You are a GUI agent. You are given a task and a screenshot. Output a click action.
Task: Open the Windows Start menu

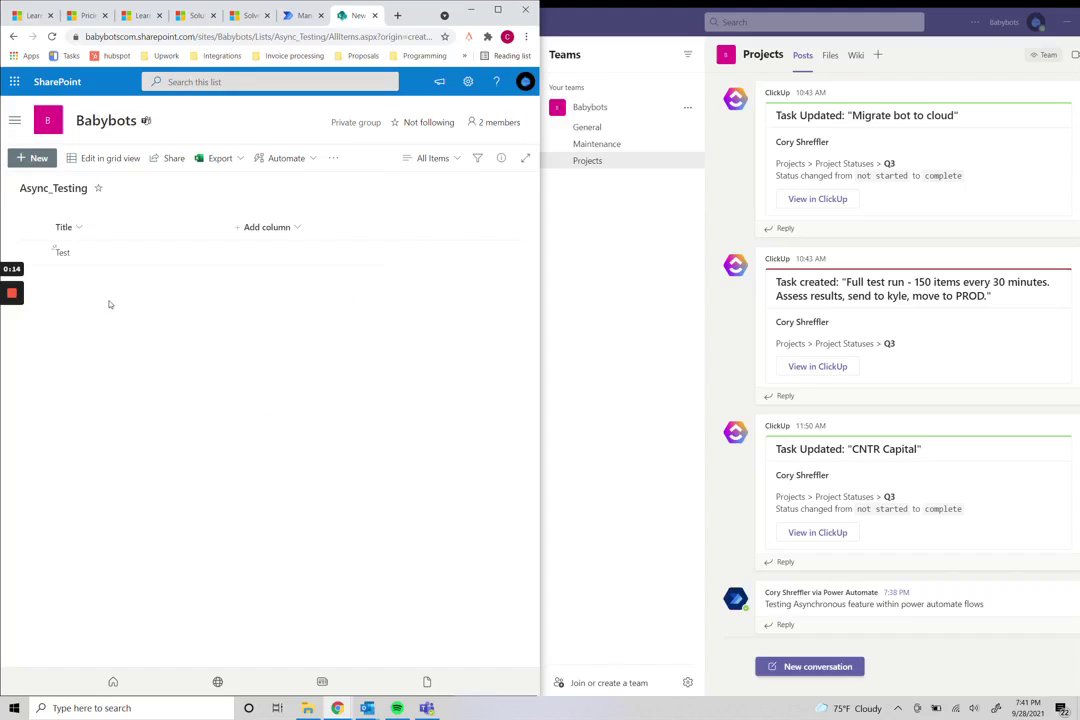[x=14, y=708]
